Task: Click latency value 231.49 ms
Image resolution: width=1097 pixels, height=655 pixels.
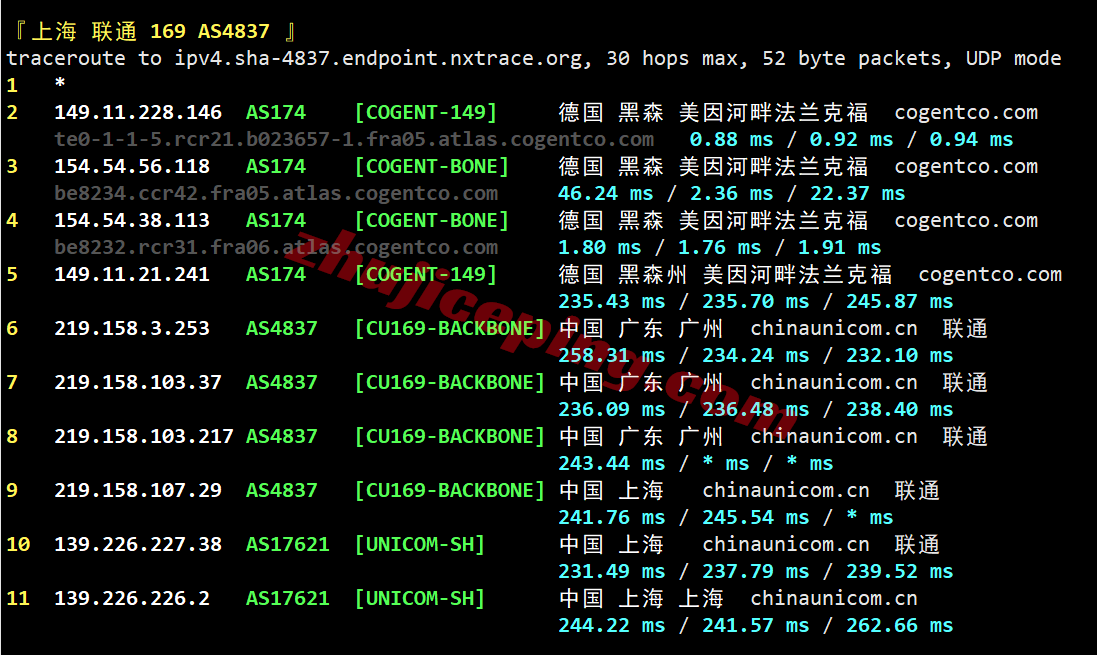Action: [611, 571]
